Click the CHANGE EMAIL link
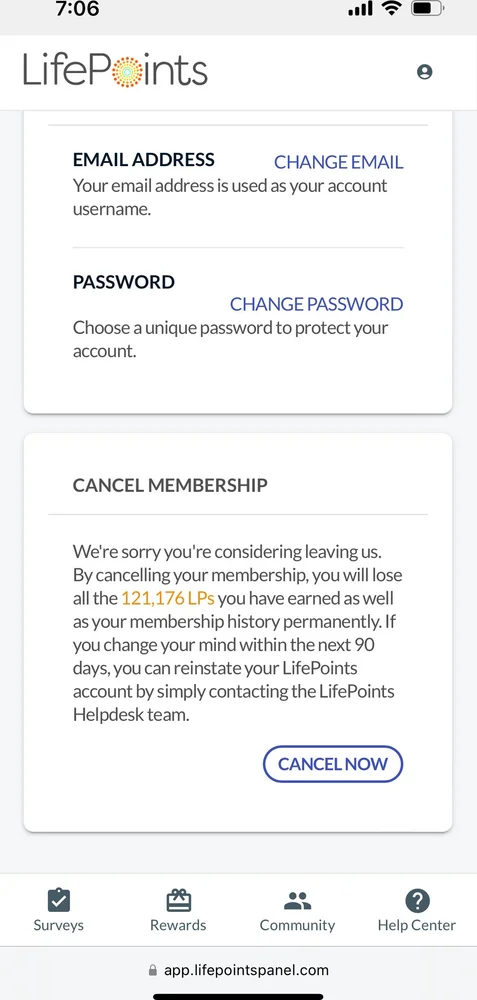 click(339, 162)
